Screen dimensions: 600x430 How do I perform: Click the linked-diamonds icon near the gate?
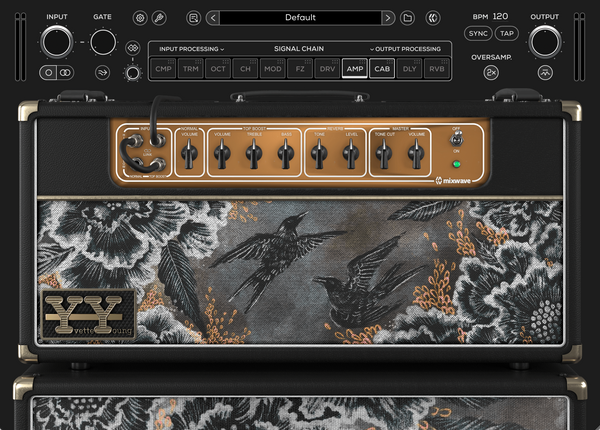[x=133, y=48]
